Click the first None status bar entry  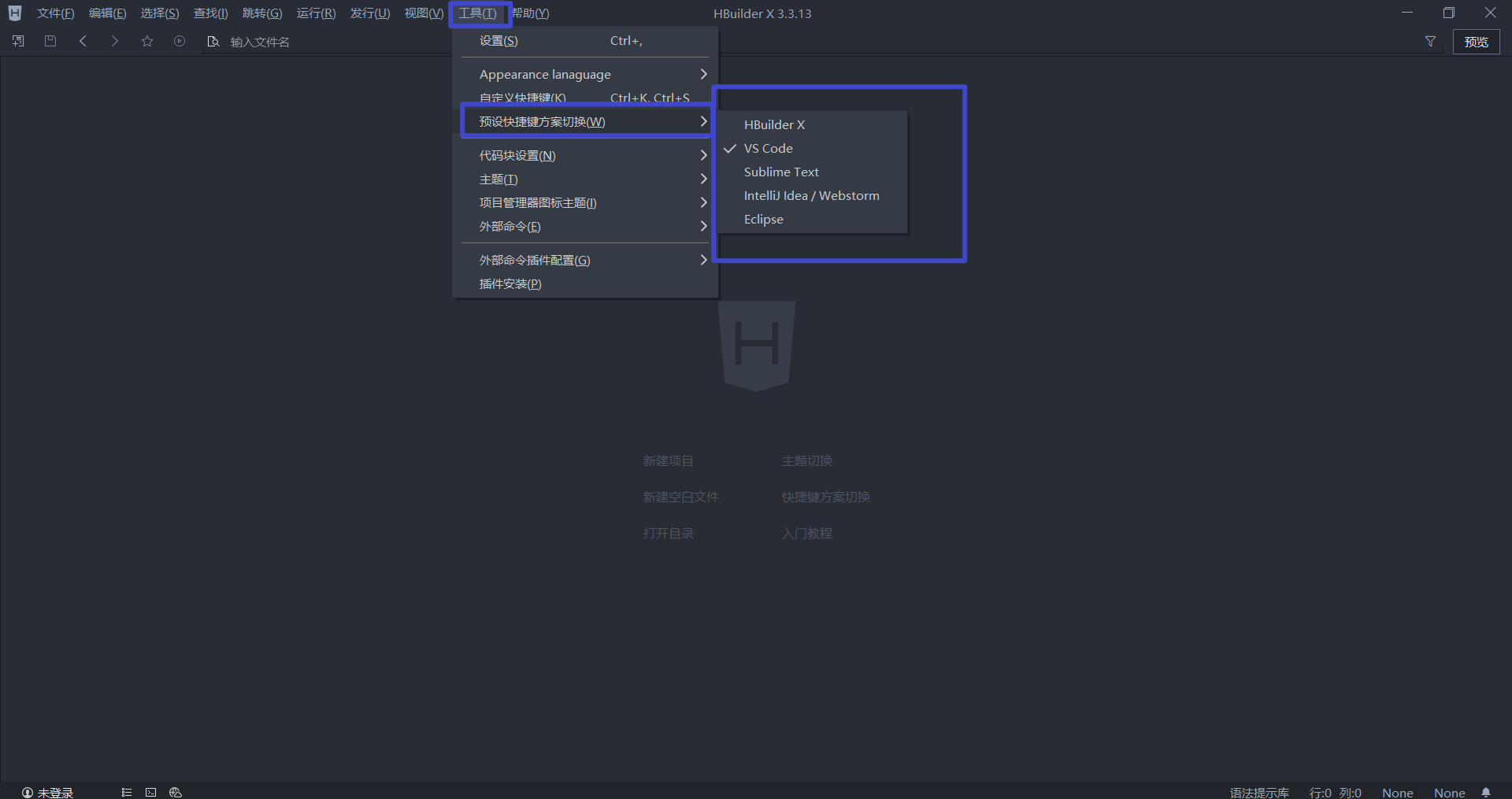pyautogui.click(x=1397, y=793)
